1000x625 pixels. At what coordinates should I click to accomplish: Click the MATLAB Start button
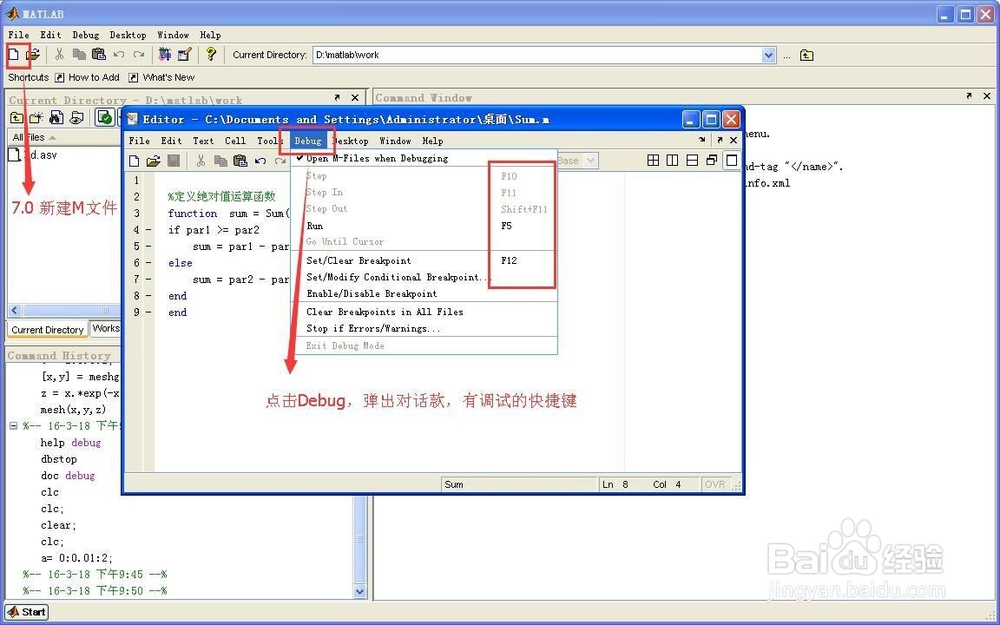tap(27, 612)
